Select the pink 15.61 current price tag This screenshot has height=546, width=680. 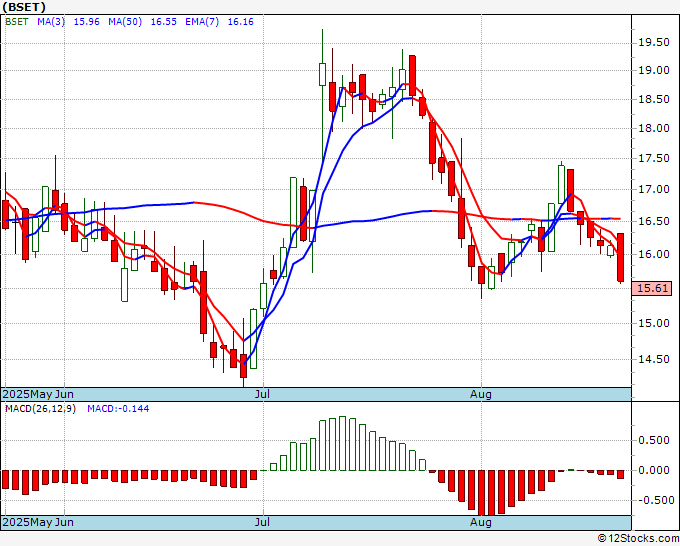point(652,288)
